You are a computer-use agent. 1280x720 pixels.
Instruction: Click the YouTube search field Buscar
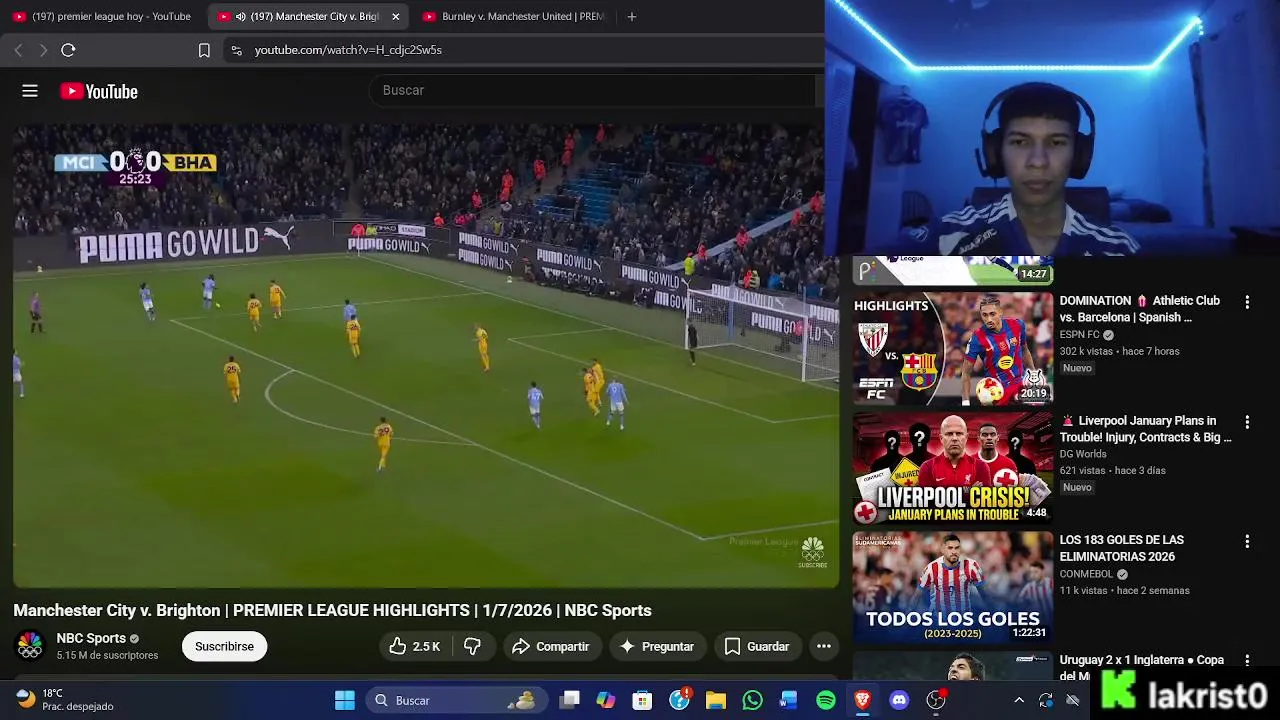pyautogui.click(x=592, y=90)
